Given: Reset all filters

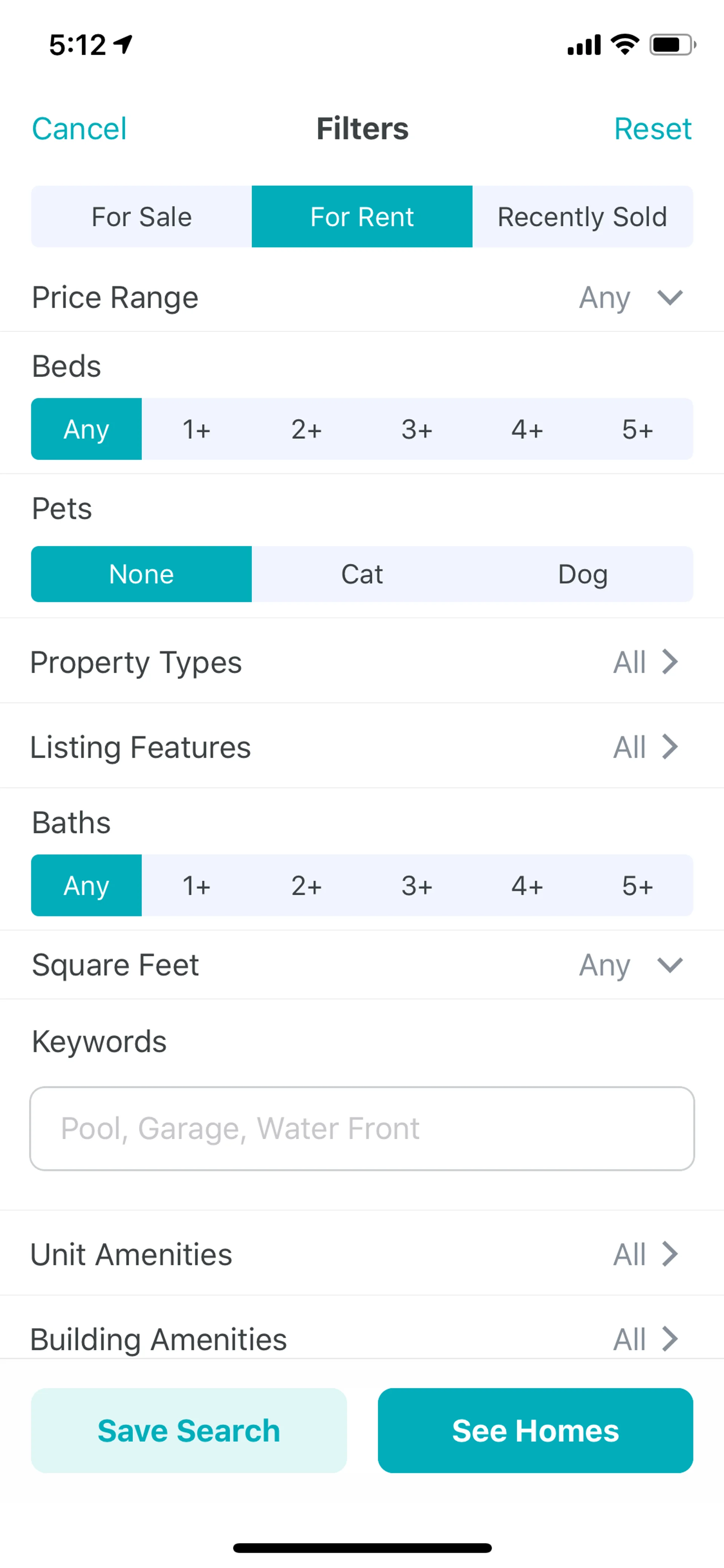Looking at the screenshot, I should [652, 129].
